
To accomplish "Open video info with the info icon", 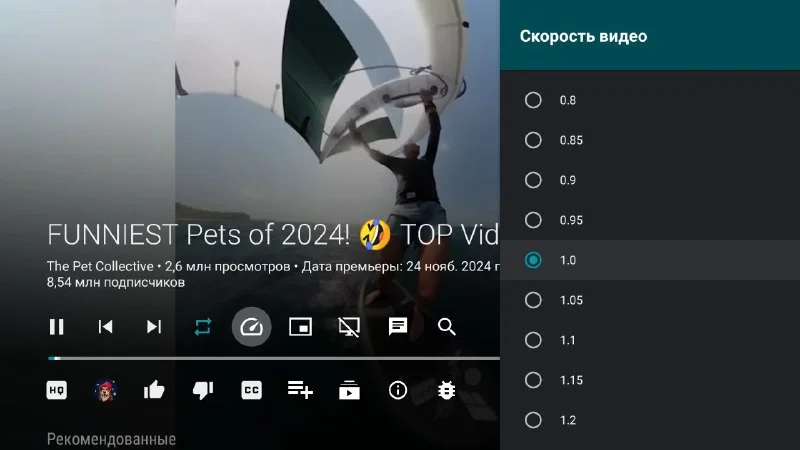I will coord(398,390).
